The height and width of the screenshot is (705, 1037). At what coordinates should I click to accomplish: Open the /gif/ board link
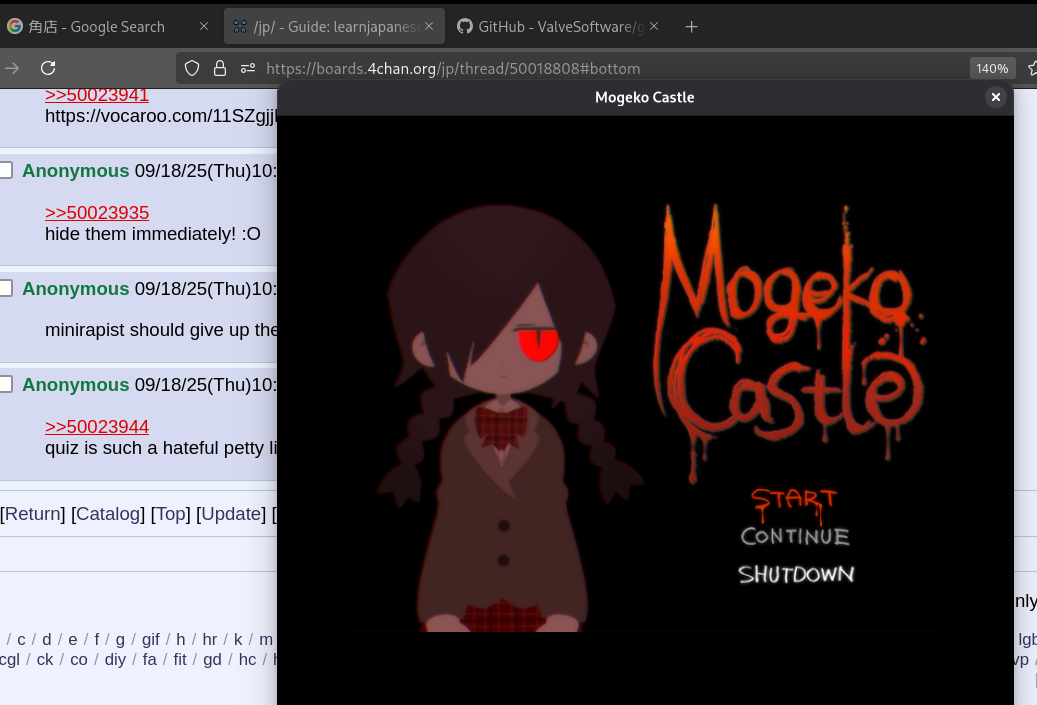click(151, 640)
